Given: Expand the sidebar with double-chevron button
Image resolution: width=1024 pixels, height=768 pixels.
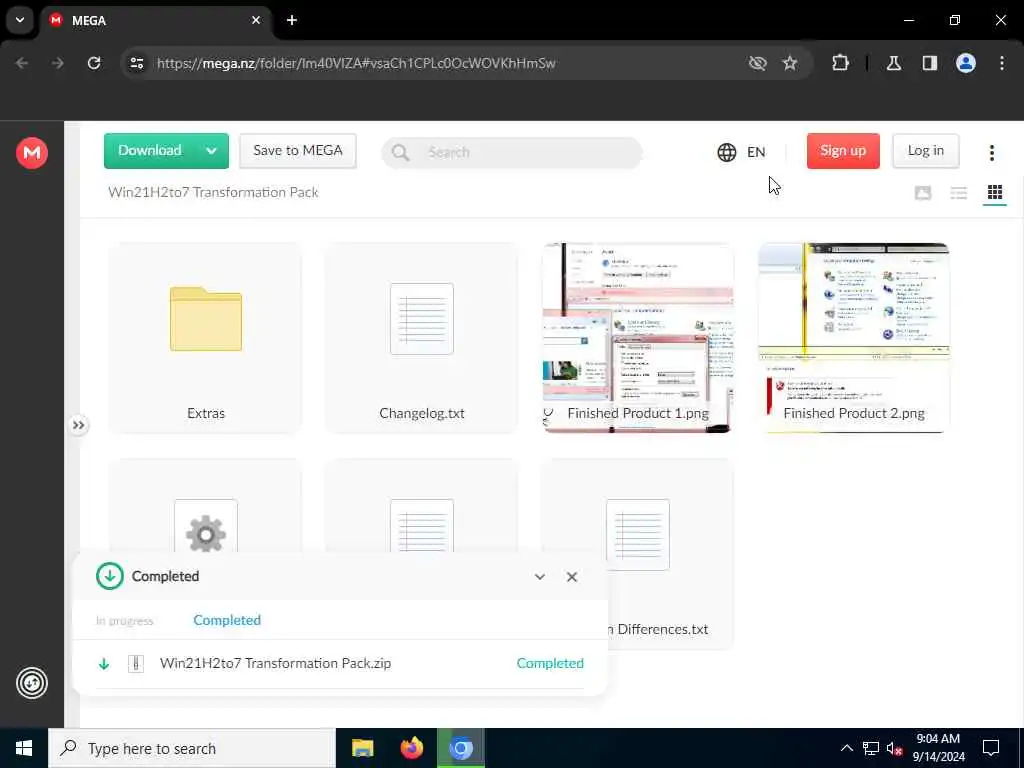Looking at the screenshot, I should 78,425.
